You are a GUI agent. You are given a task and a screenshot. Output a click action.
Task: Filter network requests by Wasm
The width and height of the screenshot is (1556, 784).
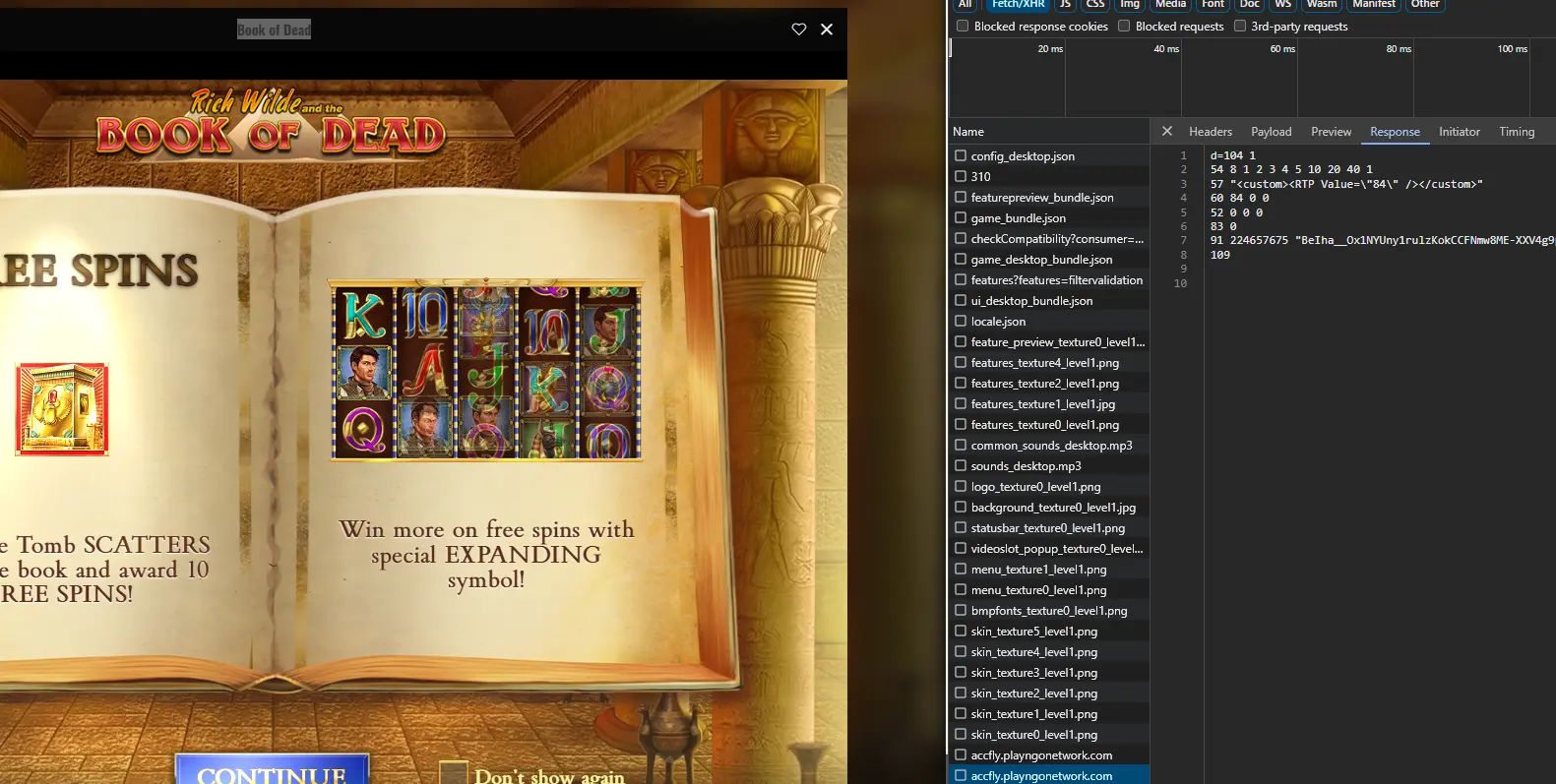pyautogui.click(x=1322, y=4)
